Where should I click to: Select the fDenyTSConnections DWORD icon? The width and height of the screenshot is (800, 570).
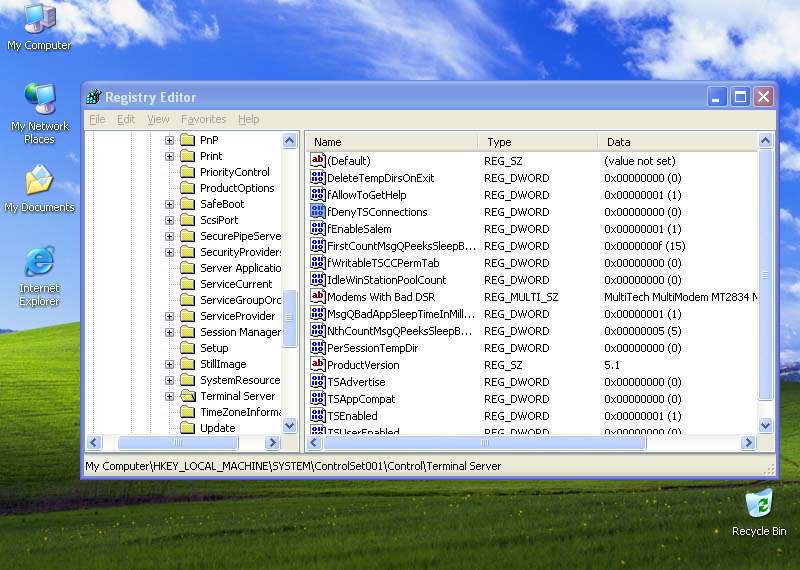[317, 211]
